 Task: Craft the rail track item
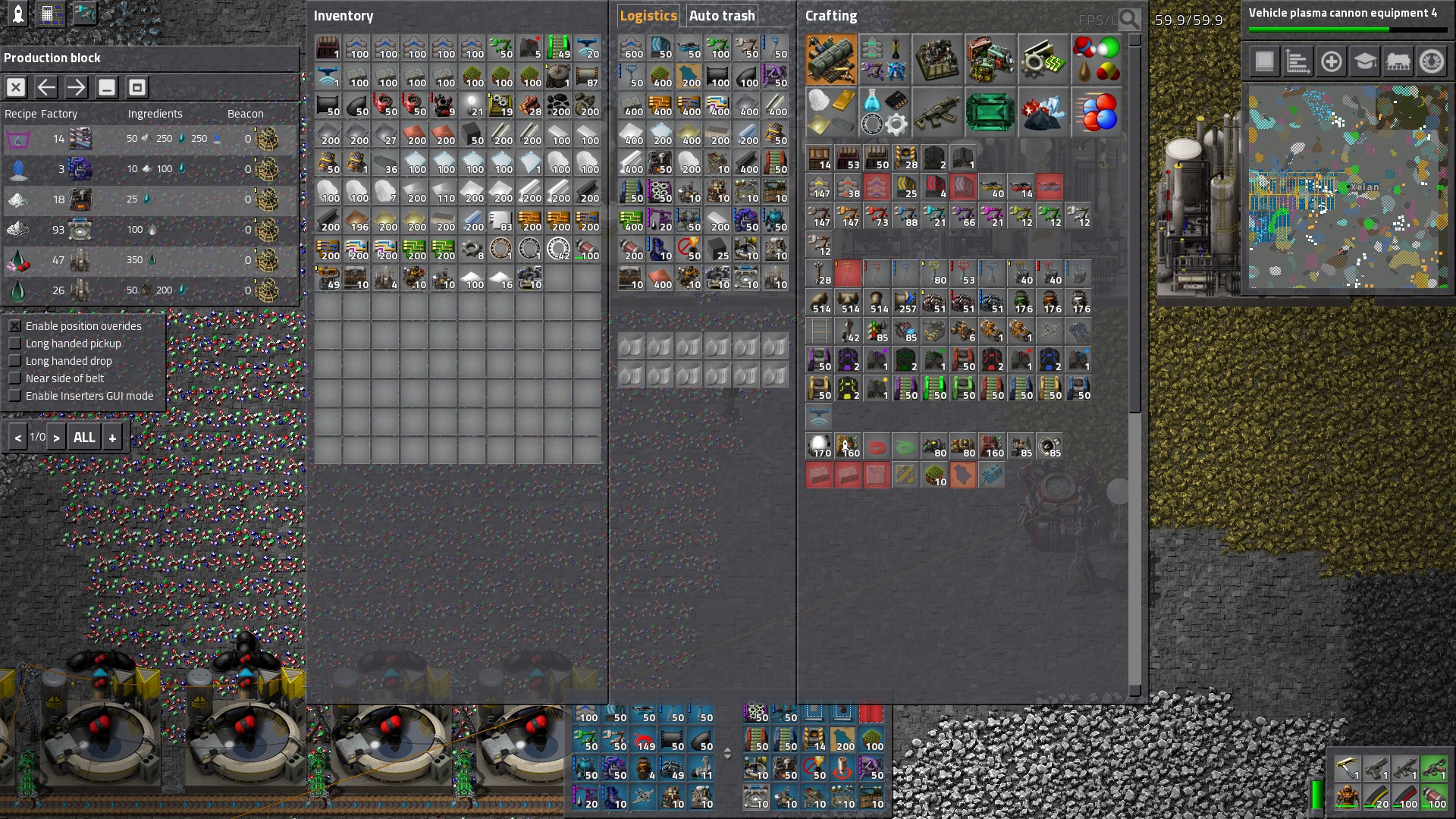click(820, 331)
